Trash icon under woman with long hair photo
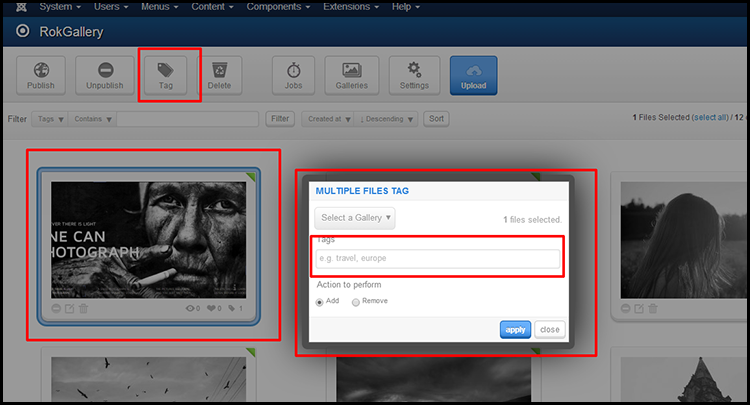Viewport: 750px width, 405px height. click(653, 308)
